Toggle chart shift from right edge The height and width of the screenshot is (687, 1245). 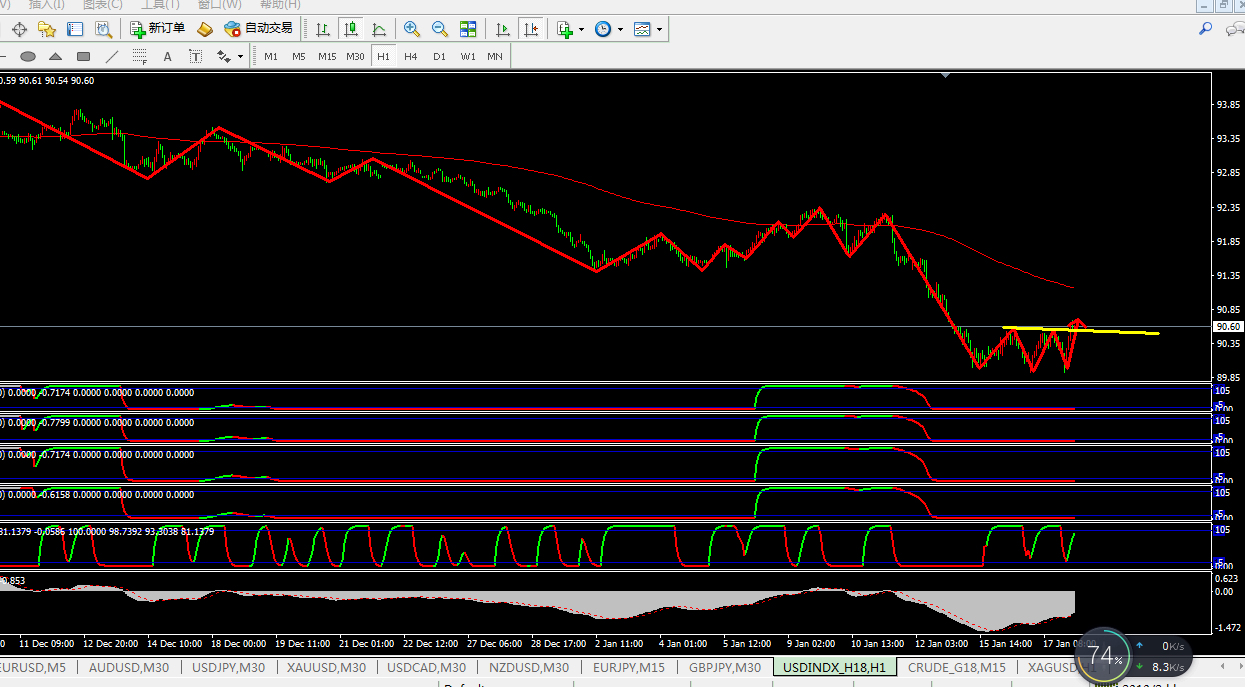pyautogui.click(x=531, y=29)
